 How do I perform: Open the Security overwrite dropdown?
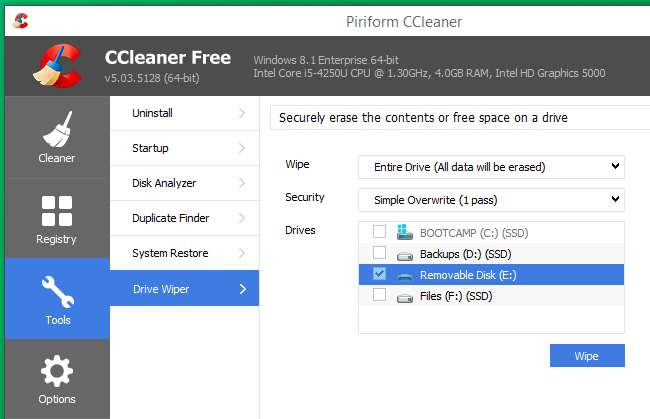pyautogui.click(x=491, y=200)
